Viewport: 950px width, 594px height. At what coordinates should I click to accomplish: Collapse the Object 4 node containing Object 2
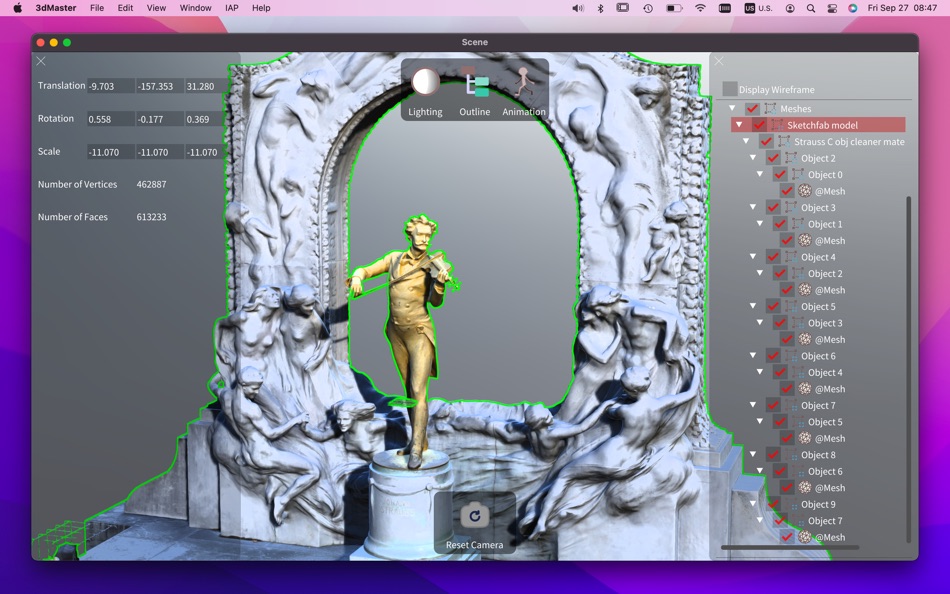[752, 256]
